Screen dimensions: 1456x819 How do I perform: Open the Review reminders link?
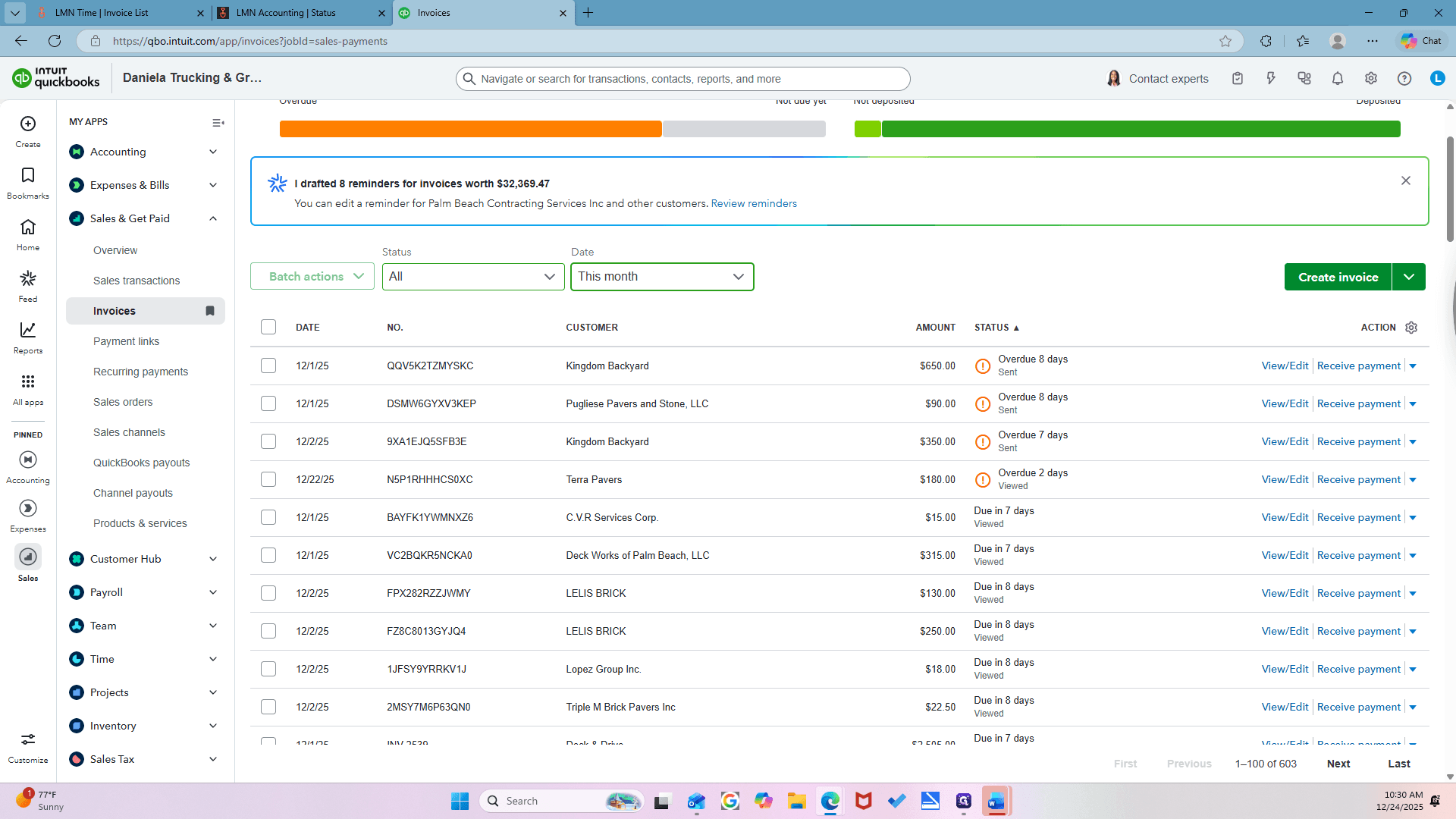click(x=754, y=203)
